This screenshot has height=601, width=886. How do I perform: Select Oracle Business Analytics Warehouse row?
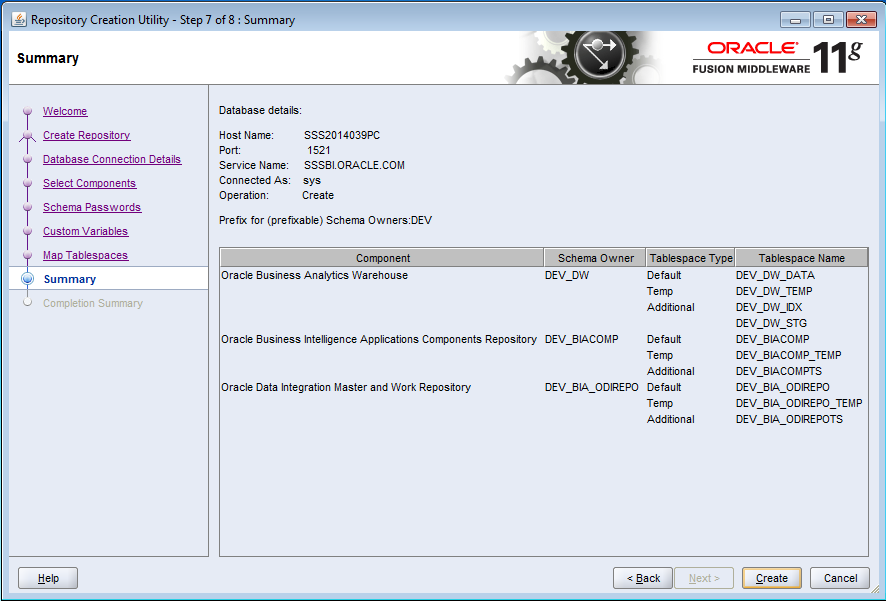click(314, 275)
